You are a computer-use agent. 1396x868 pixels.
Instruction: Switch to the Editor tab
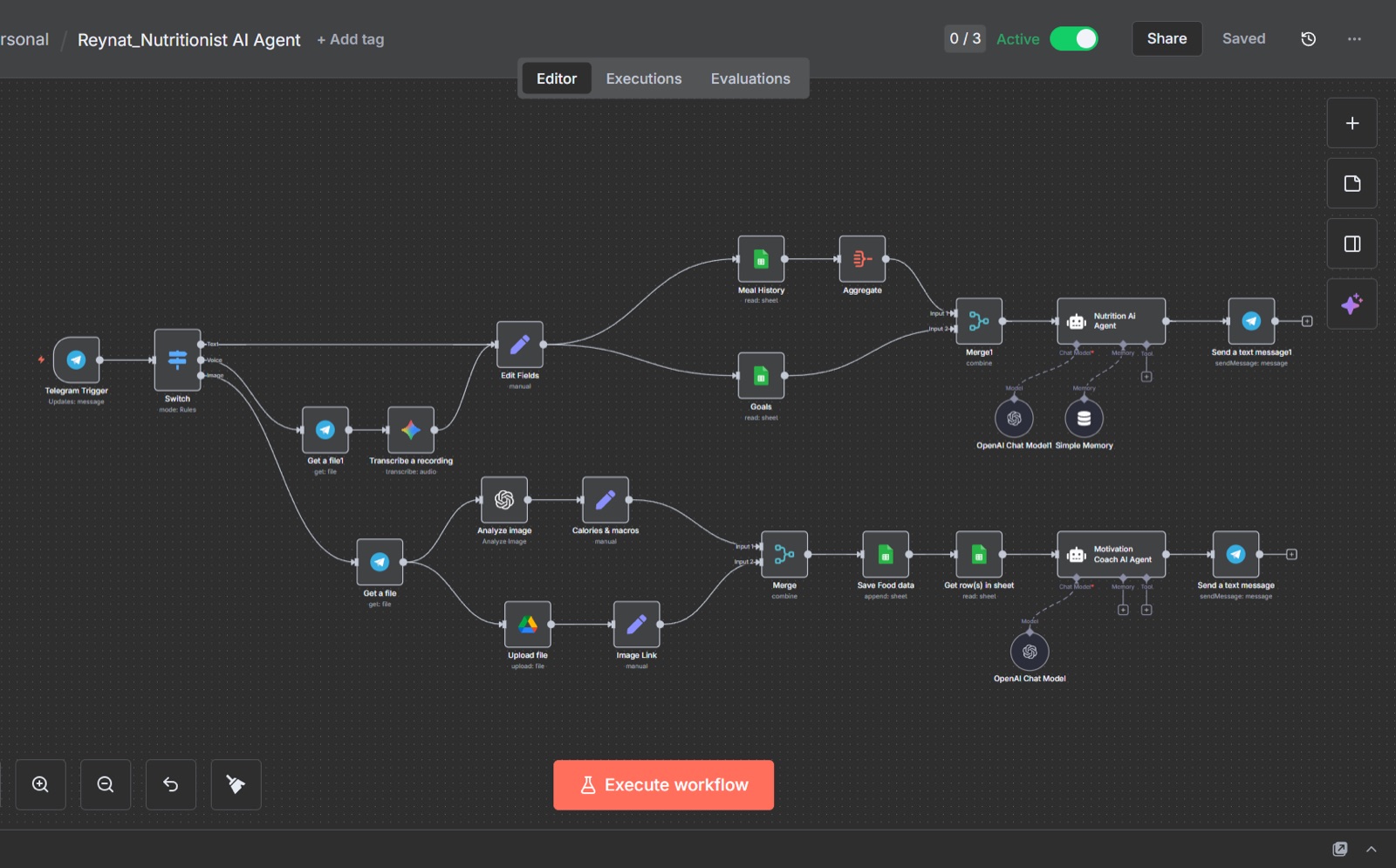tap(557, 79)
